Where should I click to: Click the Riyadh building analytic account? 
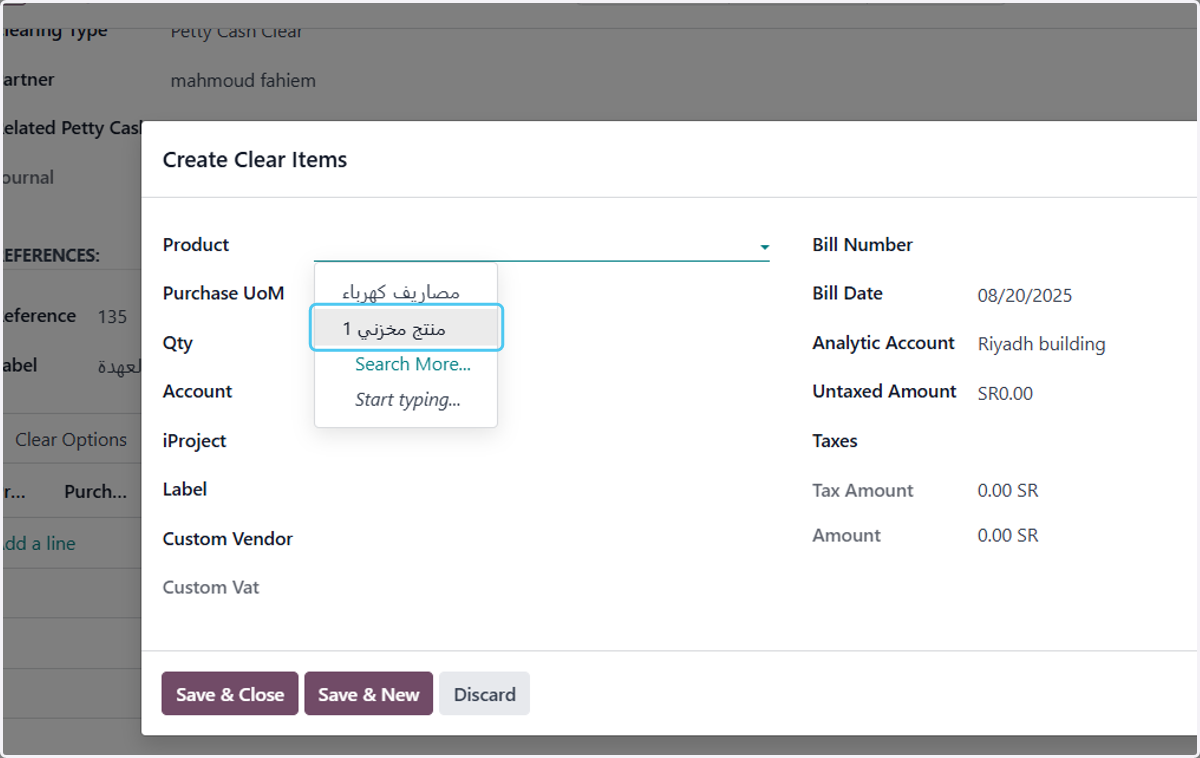(x=1042, y=344)
